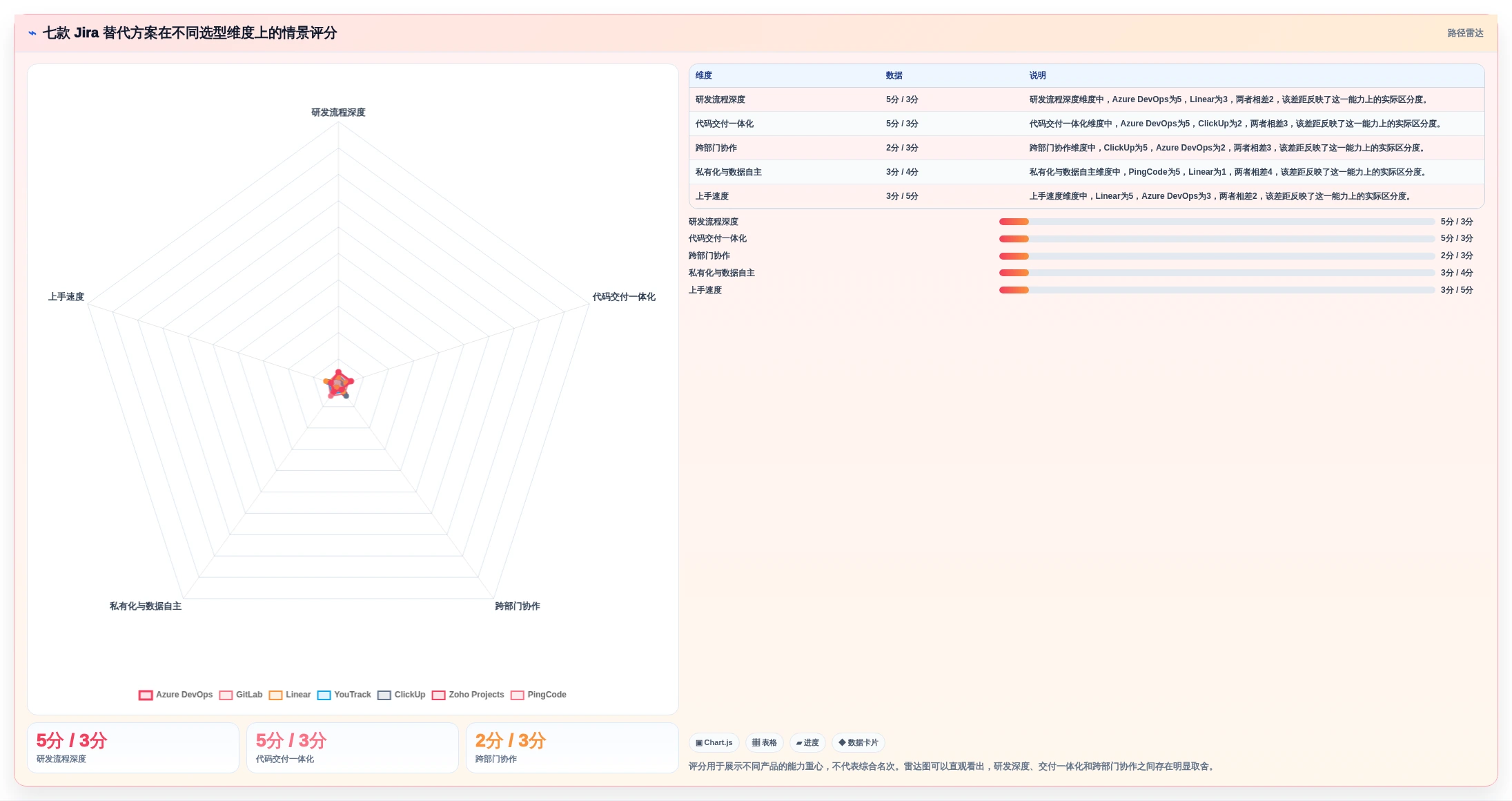Click the radar axis label 研发流程深度
This screenshot has height=801, width=1512.
pyautogui.click(x=338, y=113)
